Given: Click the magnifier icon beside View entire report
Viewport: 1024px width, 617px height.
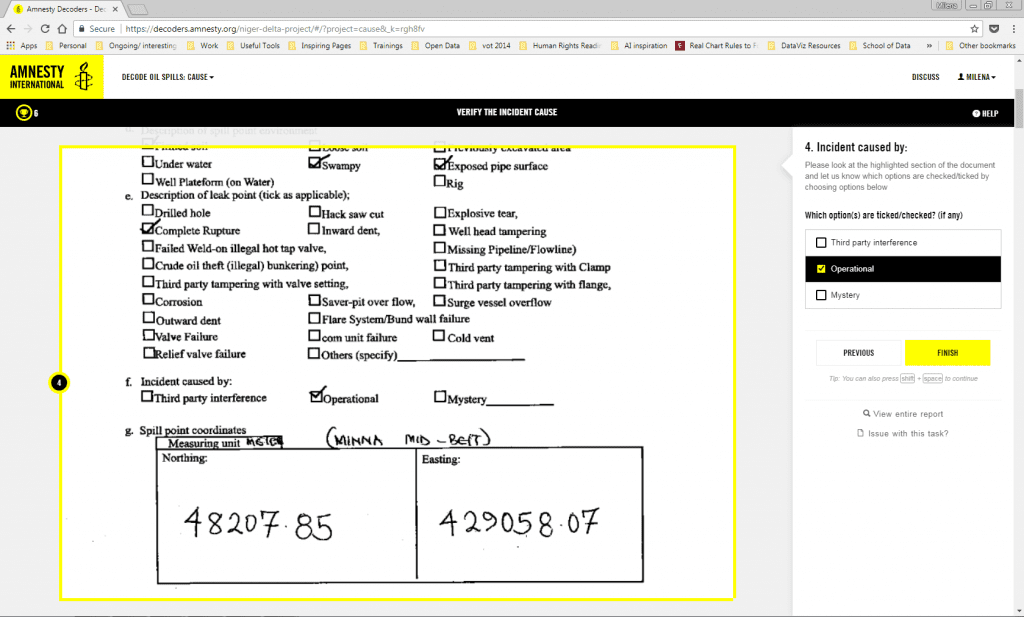Looking at the screenshot, I should click(x=867, y=413).
